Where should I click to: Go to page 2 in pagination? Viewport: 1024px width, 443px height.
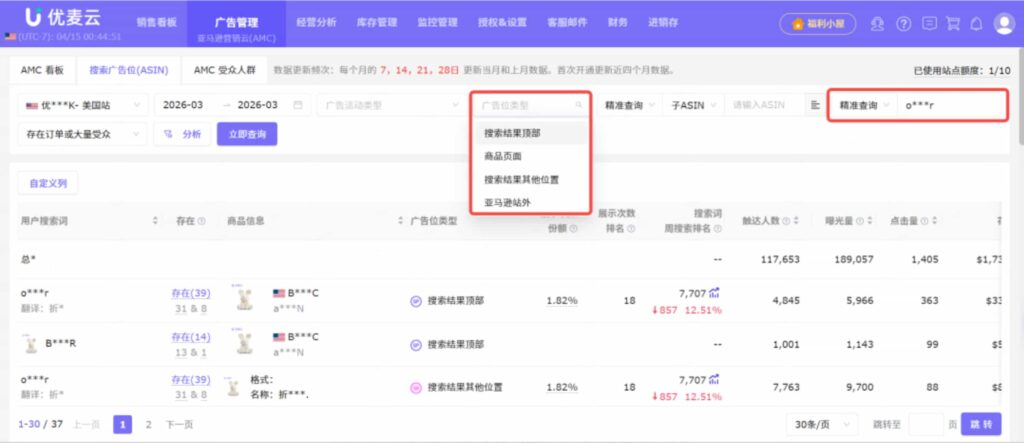click(148, 425)
